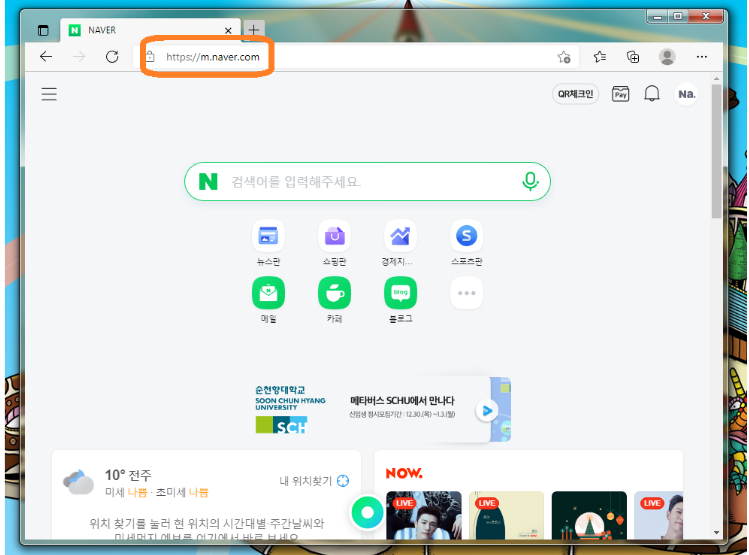Add this page to favorites star icon
The image size is (749, 555).
click(x=564, y=57)
